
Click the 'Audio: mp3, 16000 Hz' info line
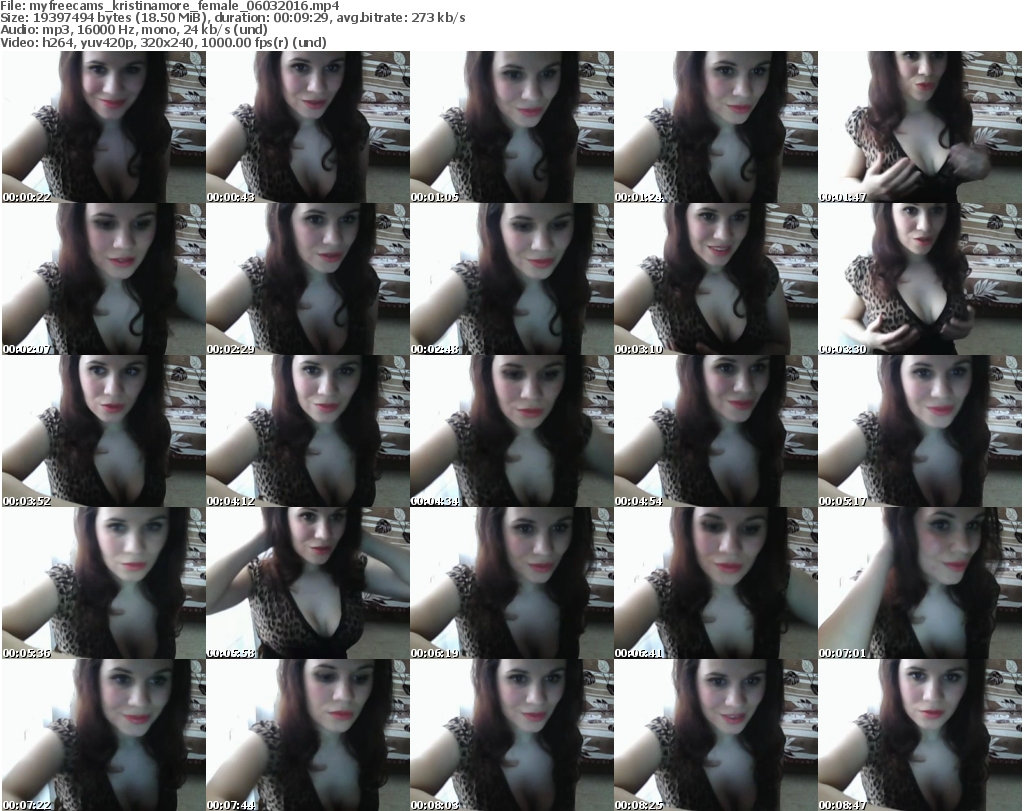click(x=134, y=30)
